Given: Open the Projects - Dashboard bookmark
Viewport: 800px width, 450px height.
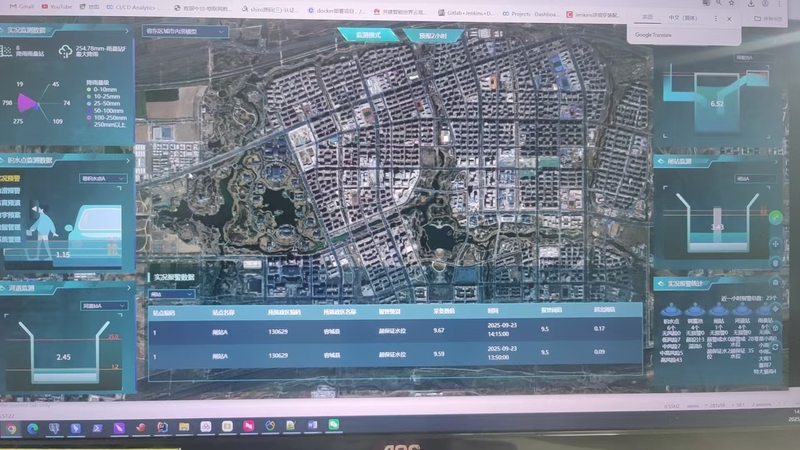Looking at the screenshot, I should point(531,14).
